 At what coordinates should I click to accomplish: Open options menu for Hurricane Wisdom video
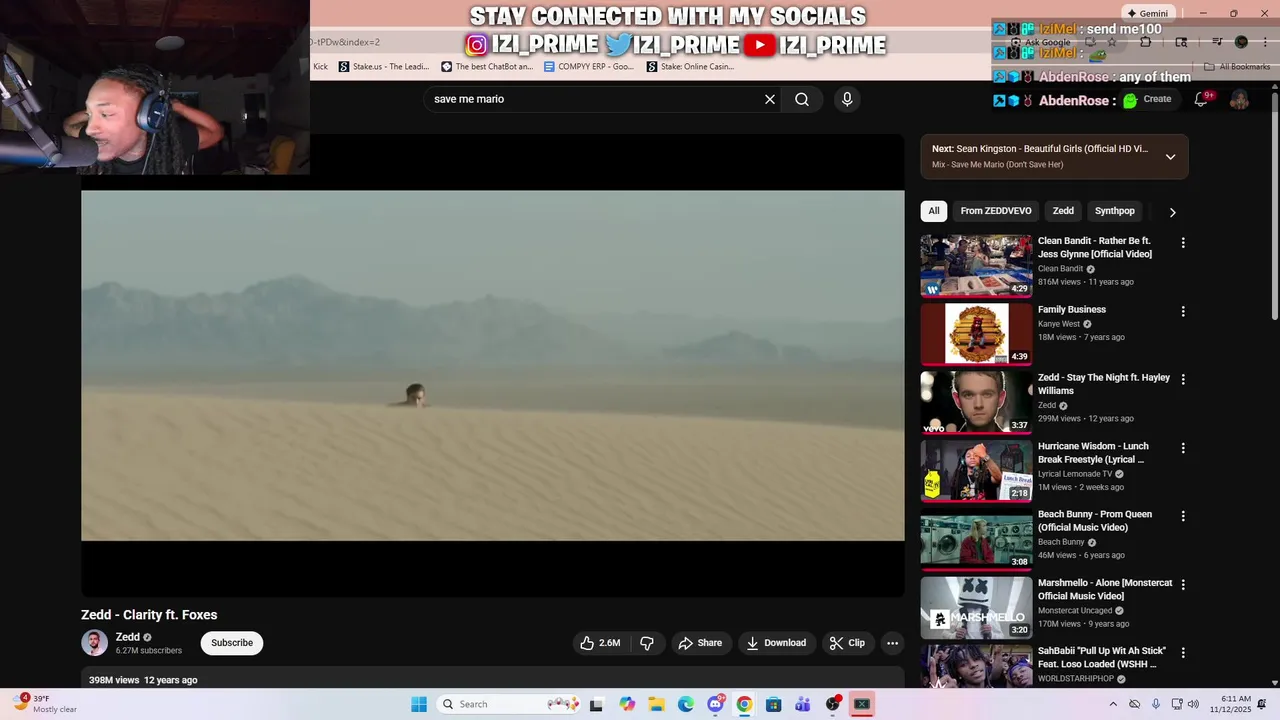click(x=1183, y=448)
